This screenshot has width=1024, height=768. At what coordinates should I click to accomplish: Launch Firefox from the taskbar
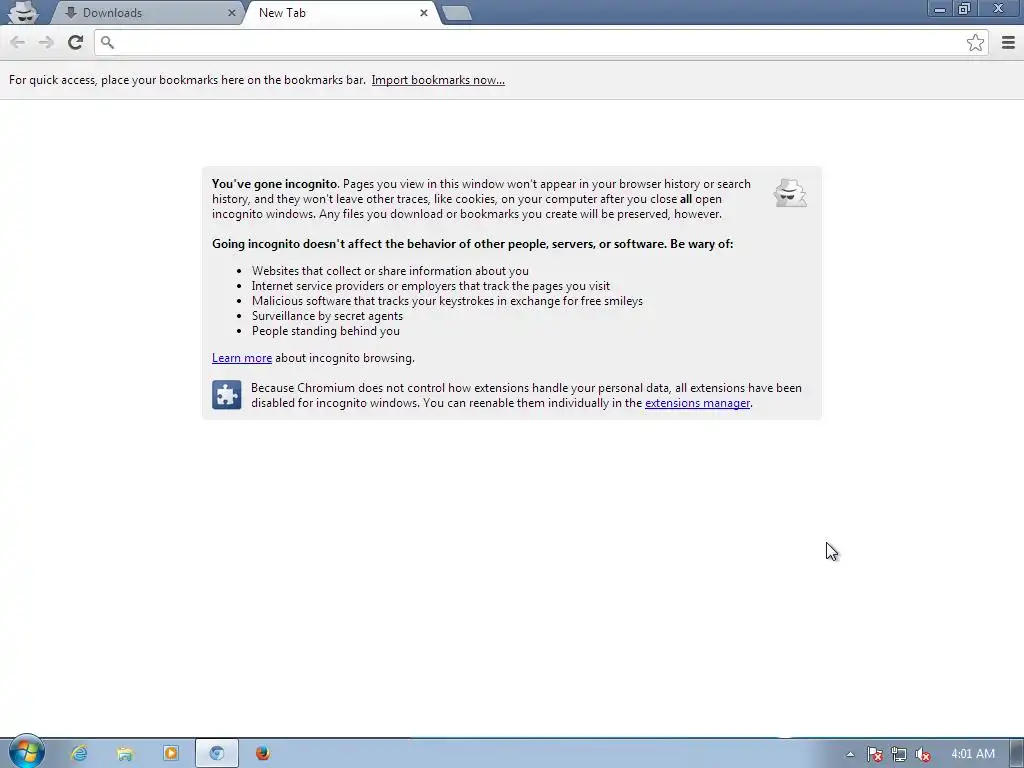coord(263,753)
